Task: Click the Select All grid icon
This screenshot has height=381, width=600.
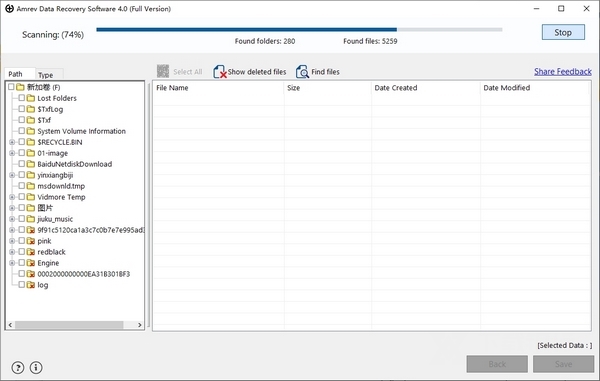Action: tap(163, 71)
